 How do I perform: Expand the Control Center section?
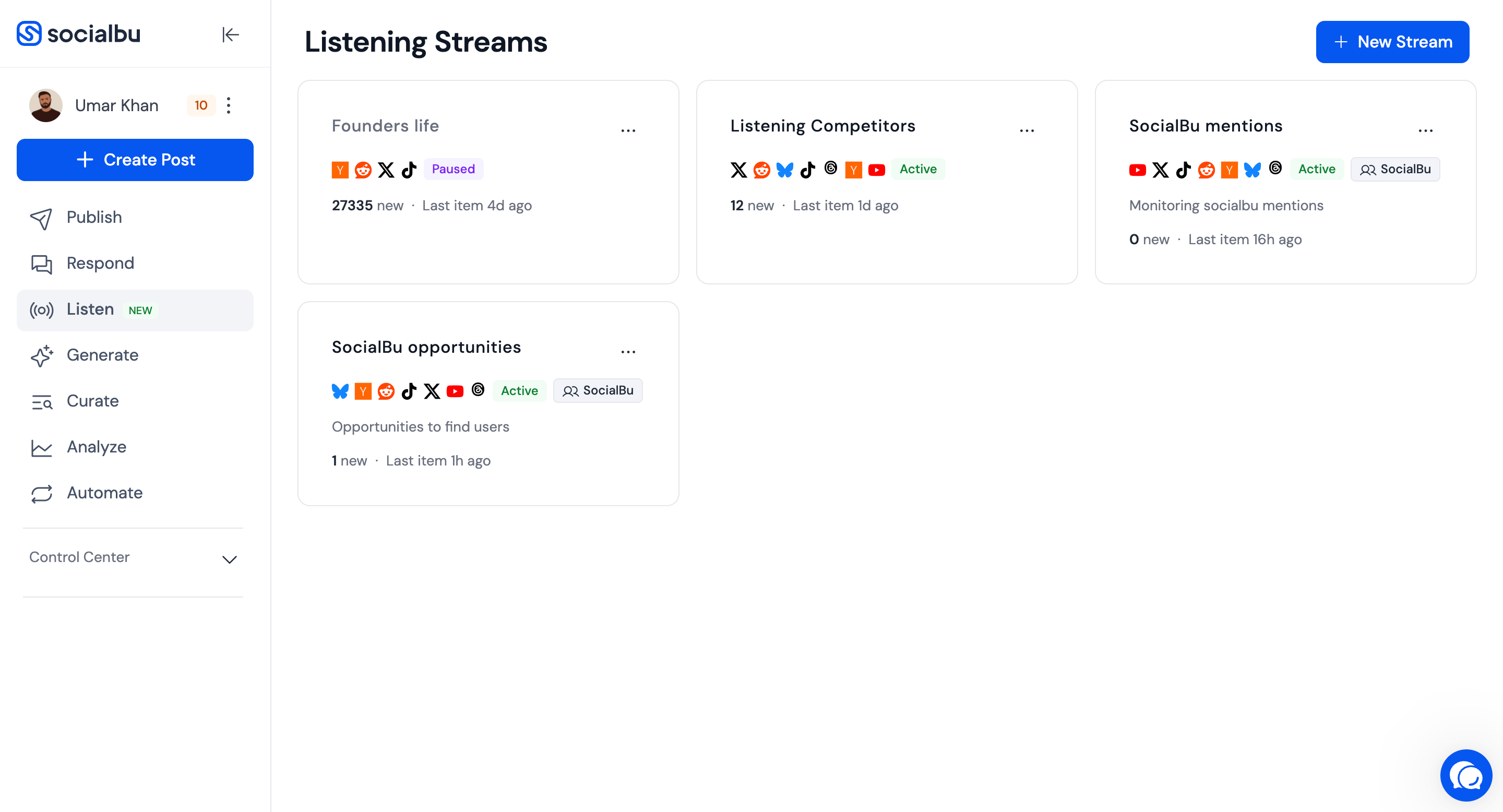tap(133, 558)
